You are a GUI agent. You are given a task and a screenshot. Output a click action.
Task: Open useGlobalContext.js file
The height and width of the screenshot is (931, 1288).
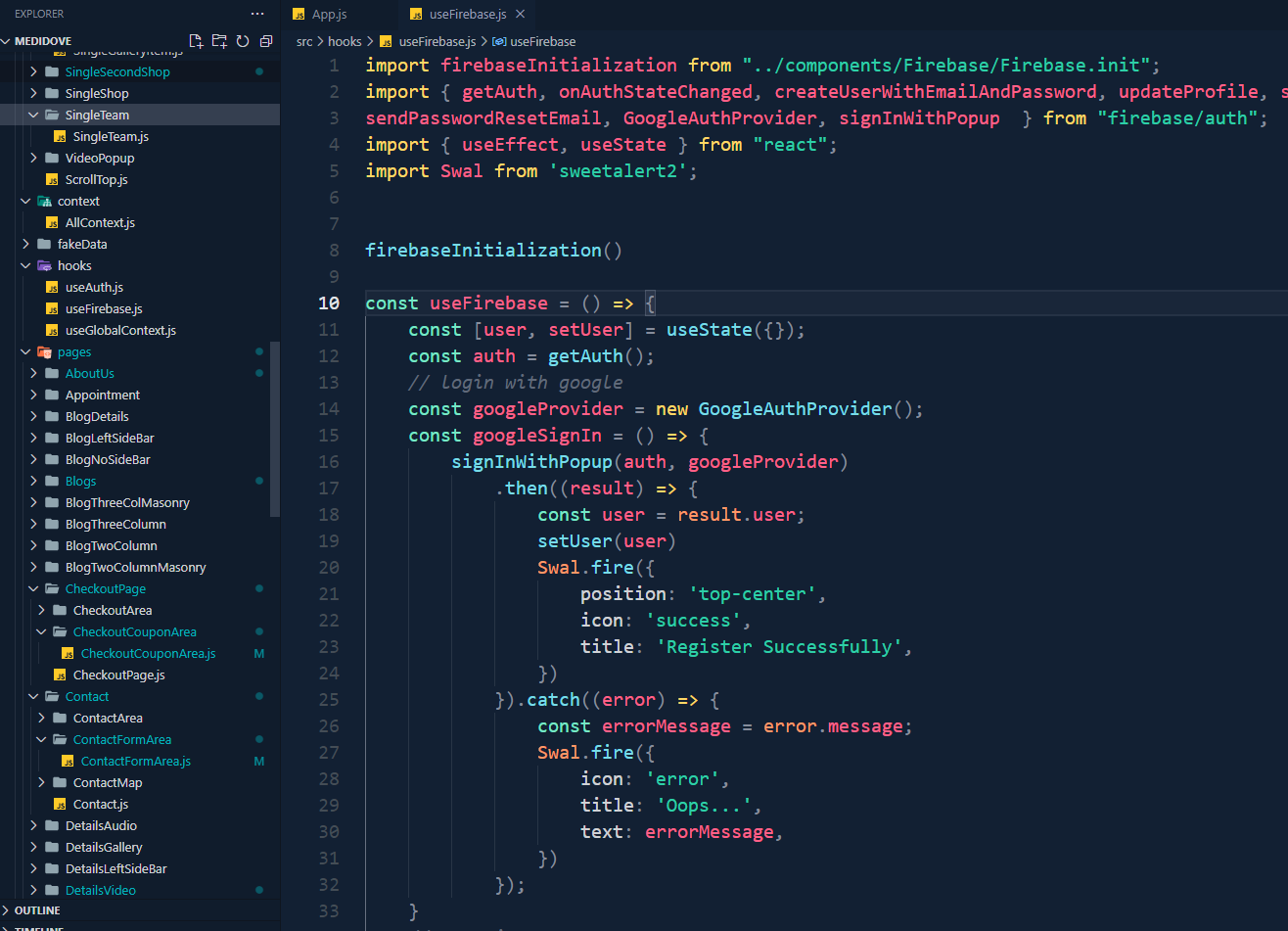point(120,331)
